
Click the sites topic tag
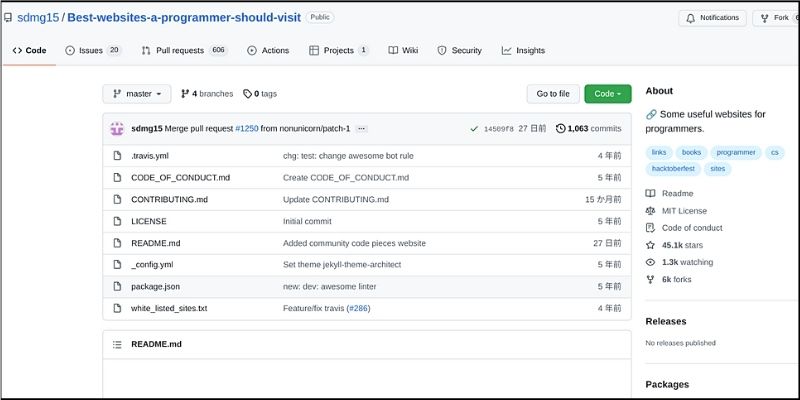718,169
